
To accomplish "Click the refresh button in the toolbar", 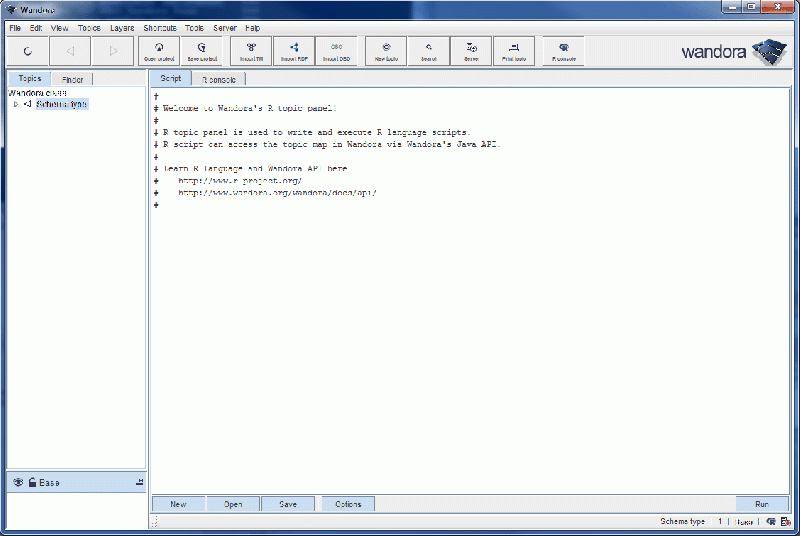I will tap(27, 51).
